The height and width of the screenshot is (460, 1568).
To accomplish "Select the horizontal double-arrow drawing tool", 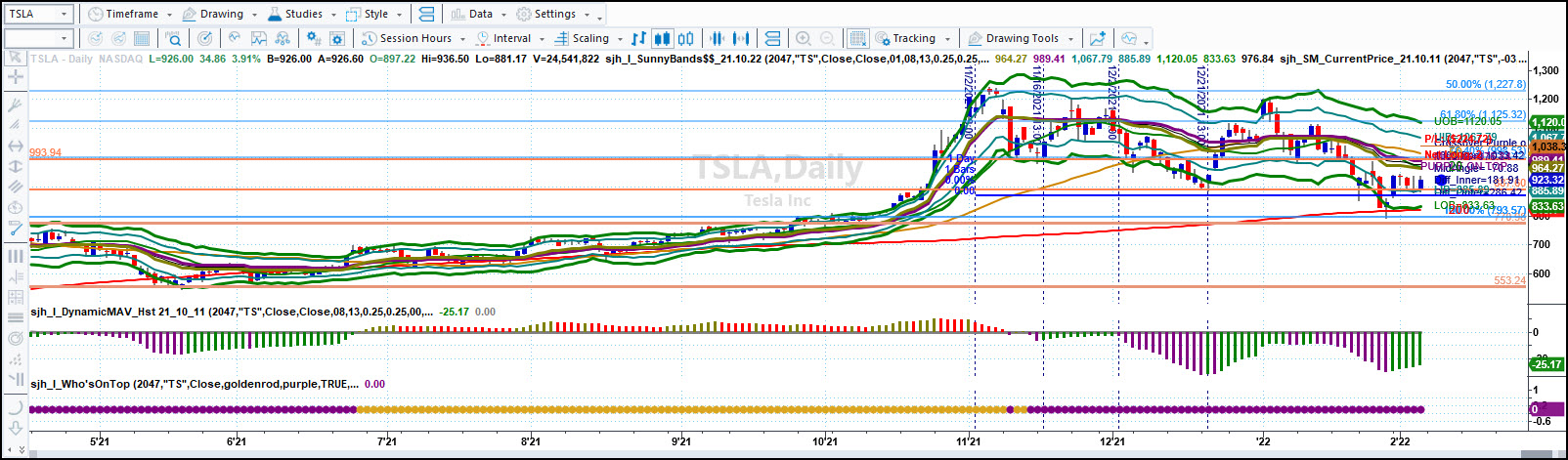I will point(16,146).
